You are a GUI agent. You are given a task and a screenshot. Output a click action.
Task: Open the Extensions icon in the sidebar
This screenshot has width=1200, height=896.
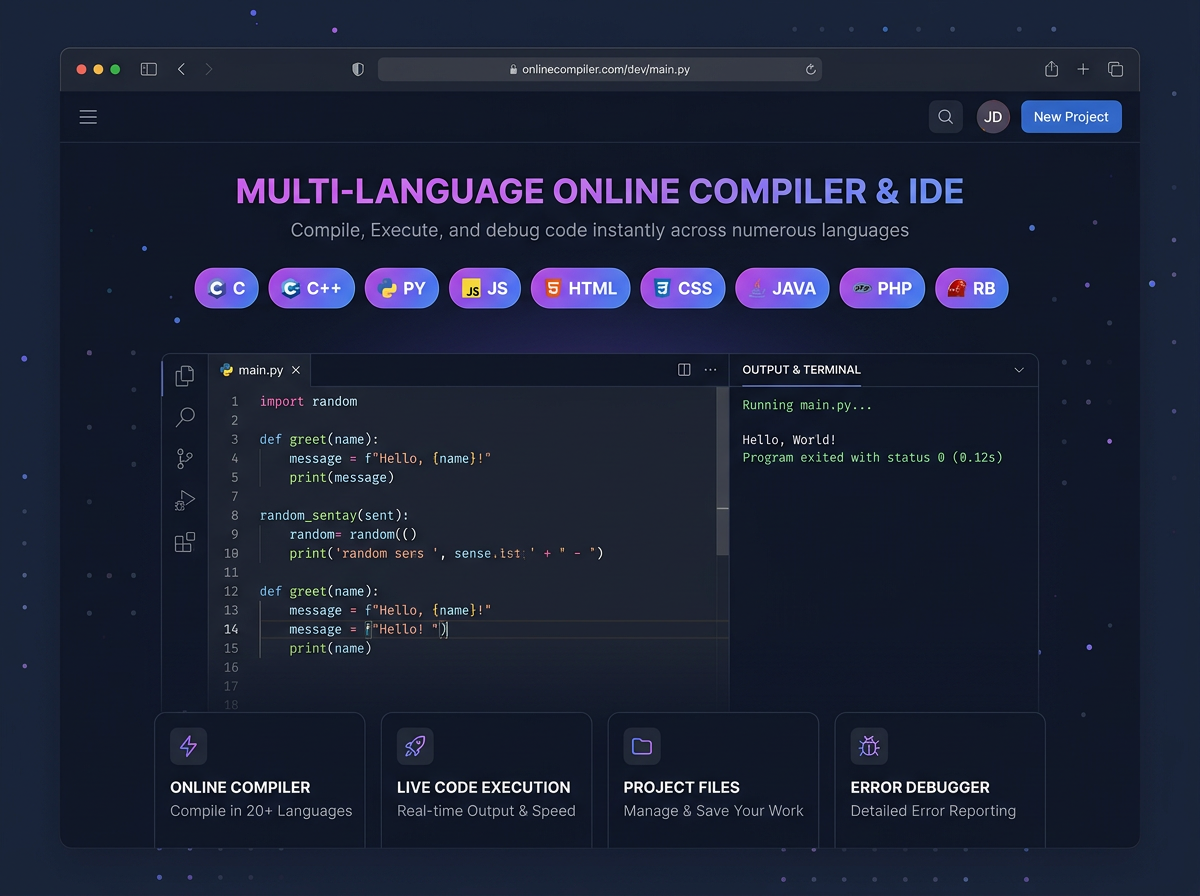(185, 543)
